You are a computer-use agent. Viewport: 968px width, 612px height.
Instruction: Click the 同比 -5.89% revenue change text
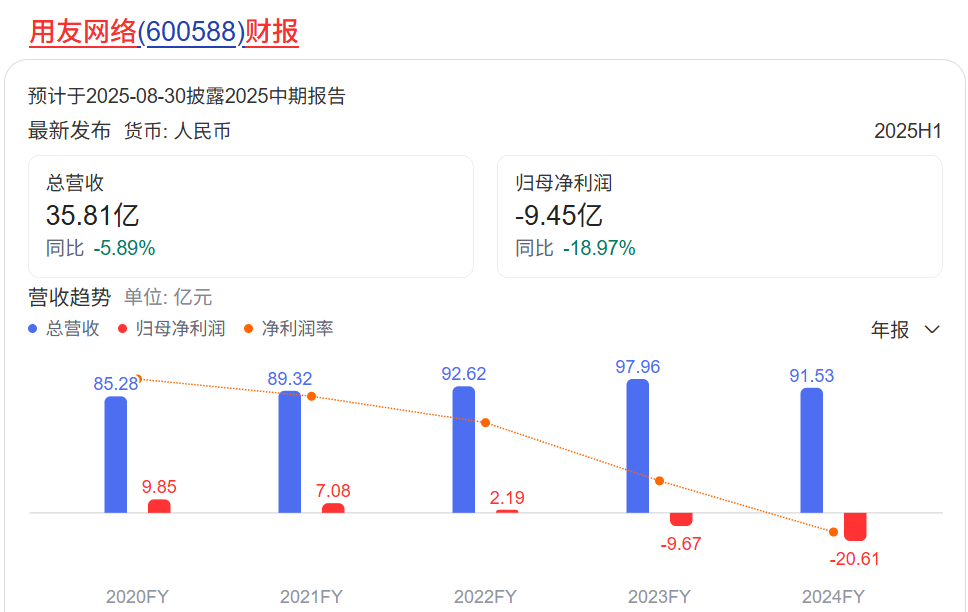(x=101, y=248)
